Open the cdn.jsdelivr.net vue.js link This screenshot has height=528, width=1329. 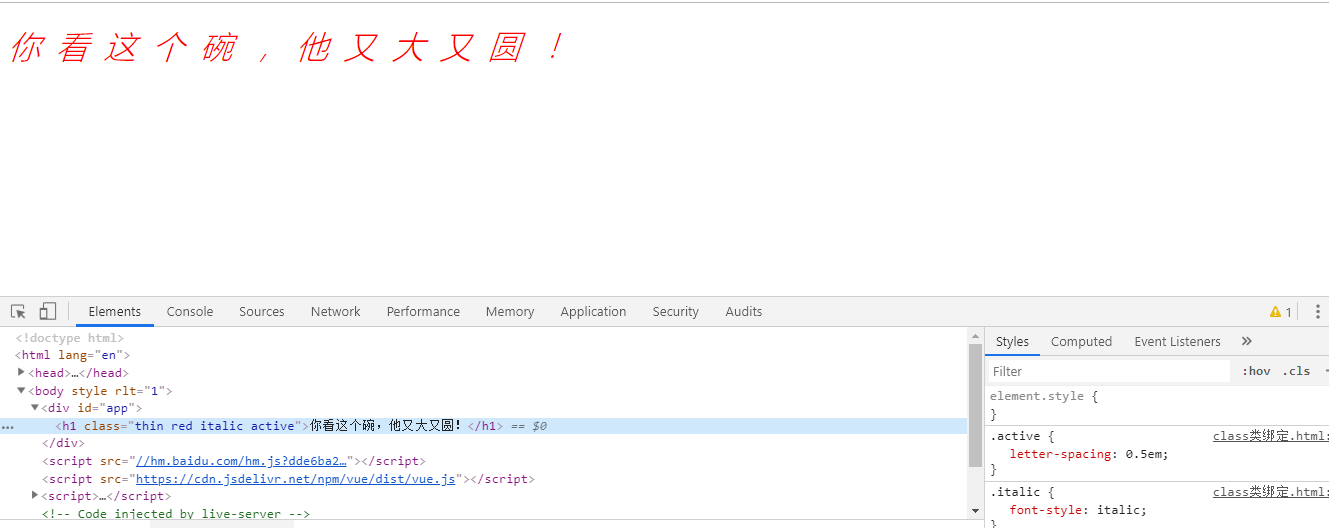click(295, 479)
